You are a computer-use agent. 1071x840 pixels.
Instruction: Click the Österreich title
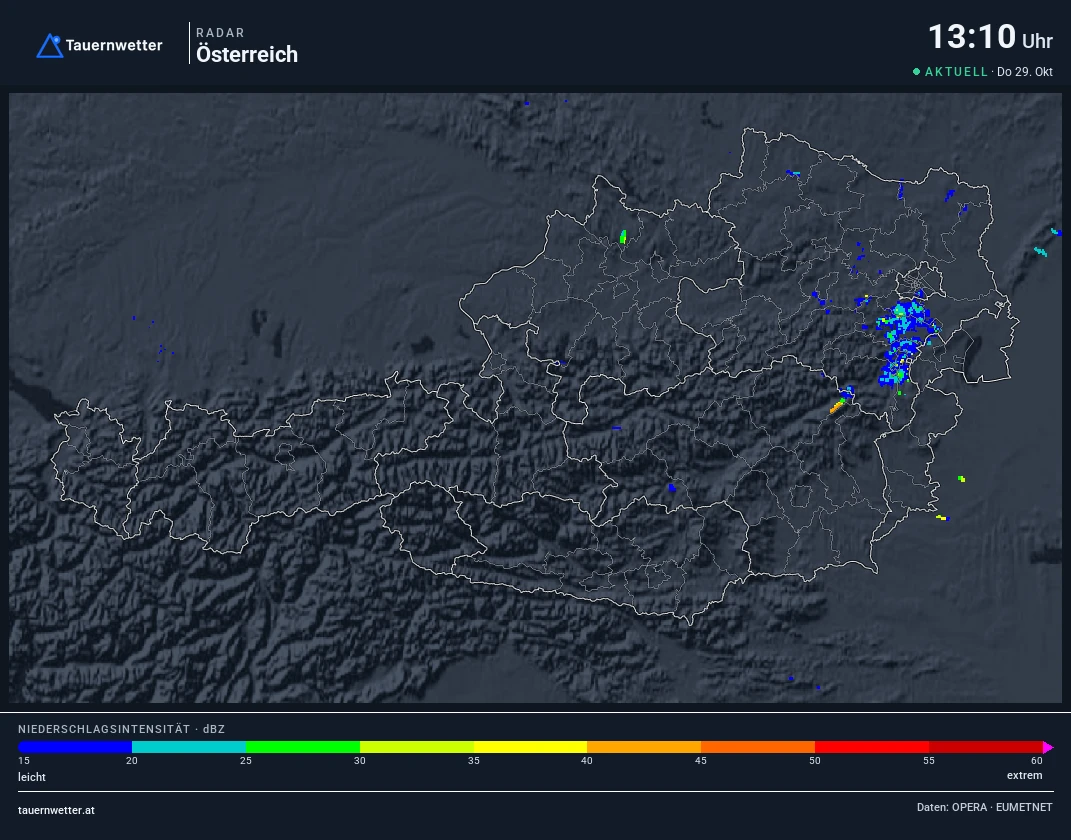[247, 54]
